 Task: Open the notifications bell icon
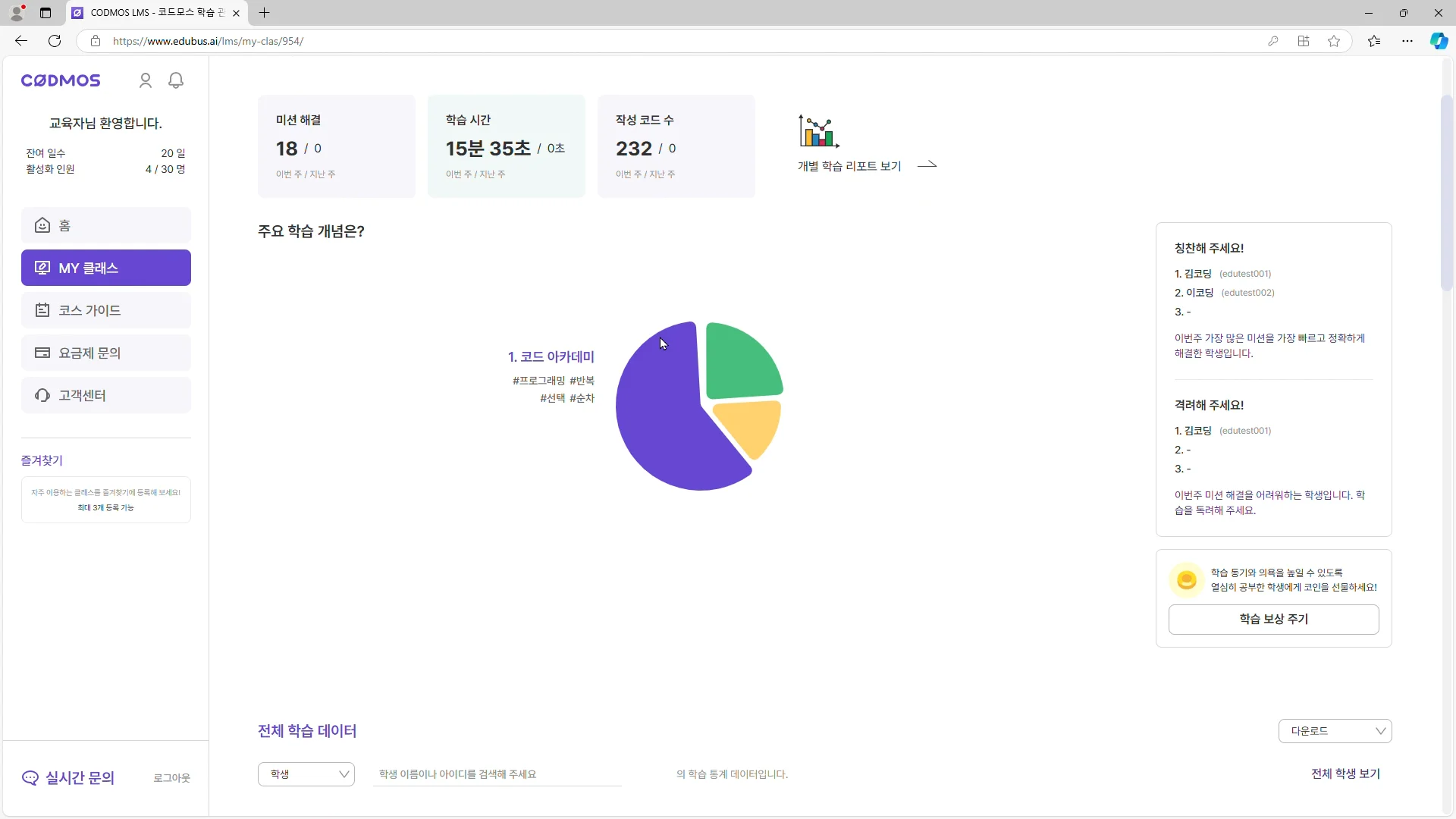(176, 80)
